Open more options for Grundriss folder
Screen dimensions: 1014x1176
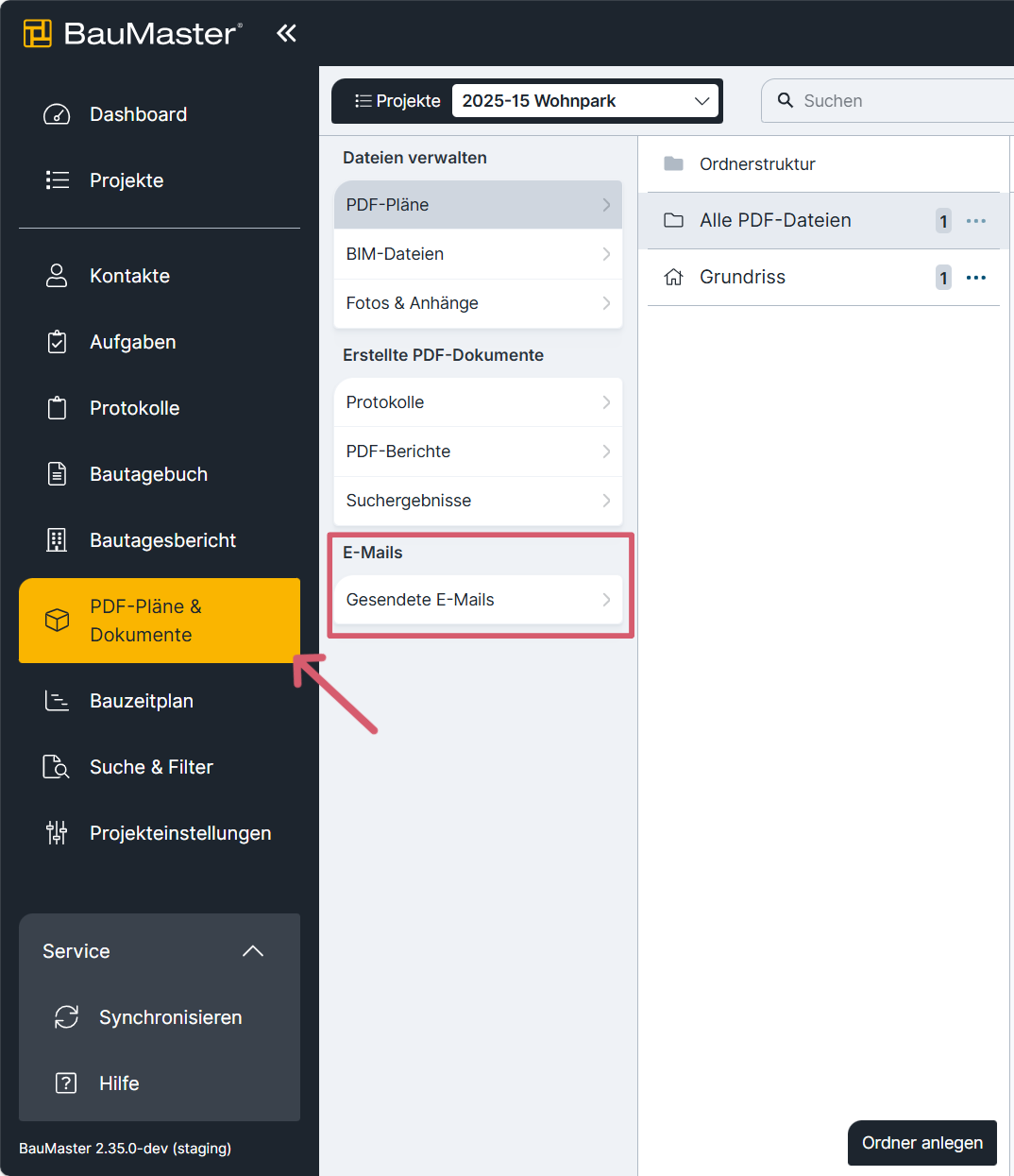[976, 278]
